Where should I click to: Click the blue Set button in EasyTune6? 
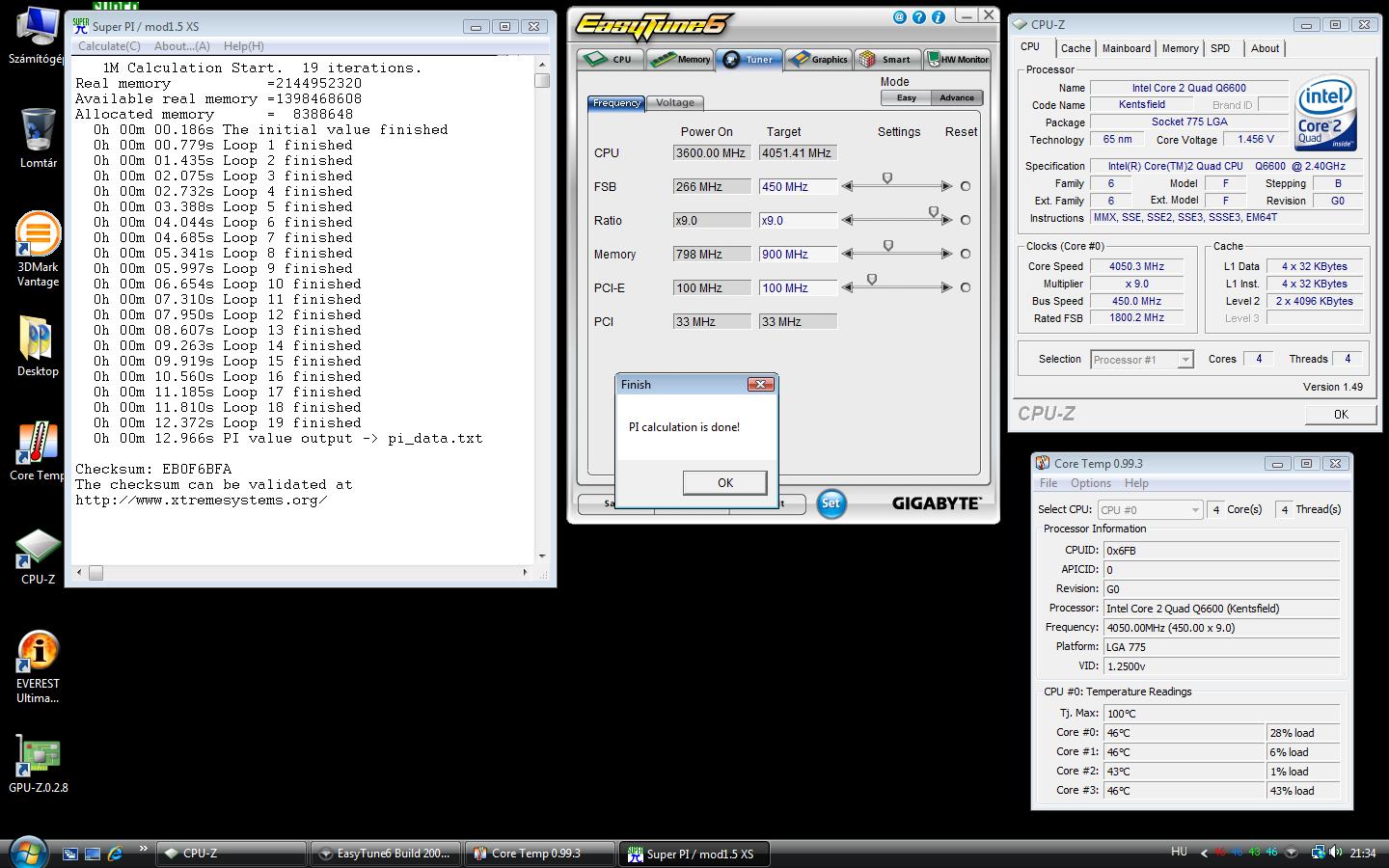point(831,502)
